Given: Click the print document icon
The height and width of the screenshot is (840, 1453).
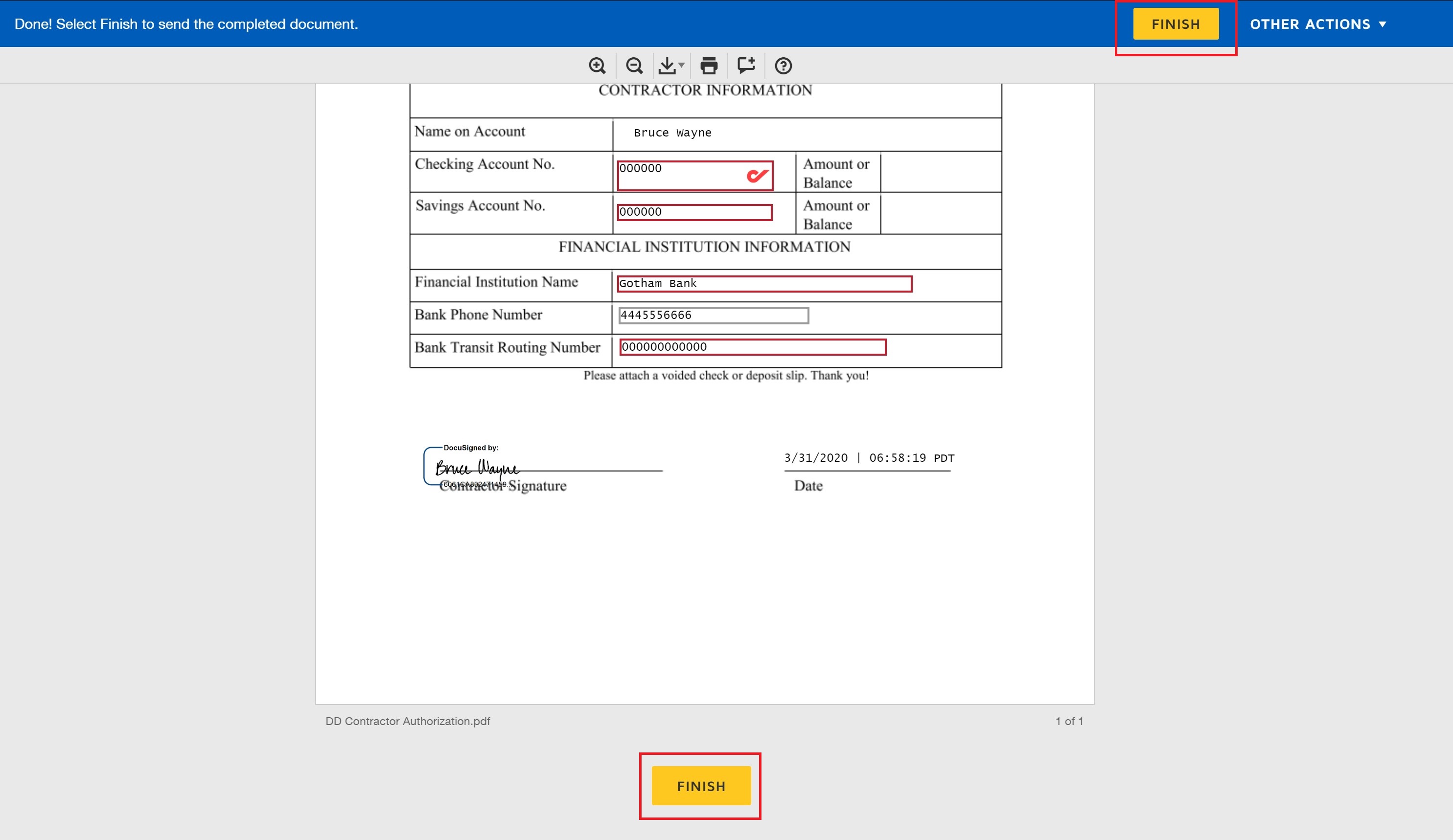Looking at the screenshot, I should pyautogui.click(x=709, y=66).
